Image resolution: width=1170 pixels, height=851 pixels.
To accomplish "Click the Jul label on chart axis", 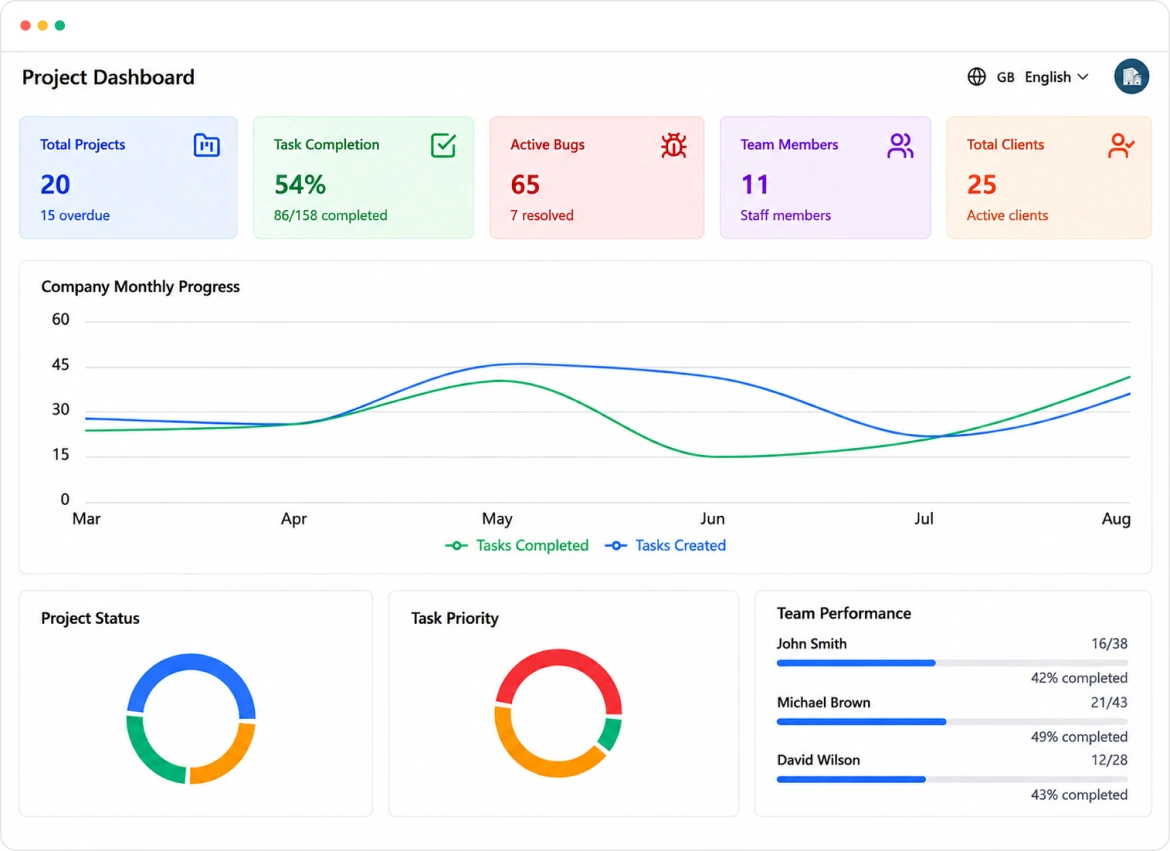I will tap(924, 519).
